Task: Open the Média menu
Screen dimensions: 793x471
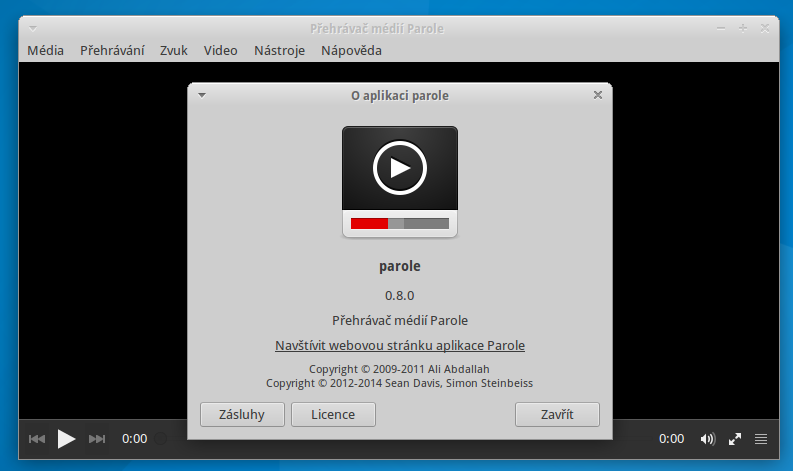Action: (46, 51)
